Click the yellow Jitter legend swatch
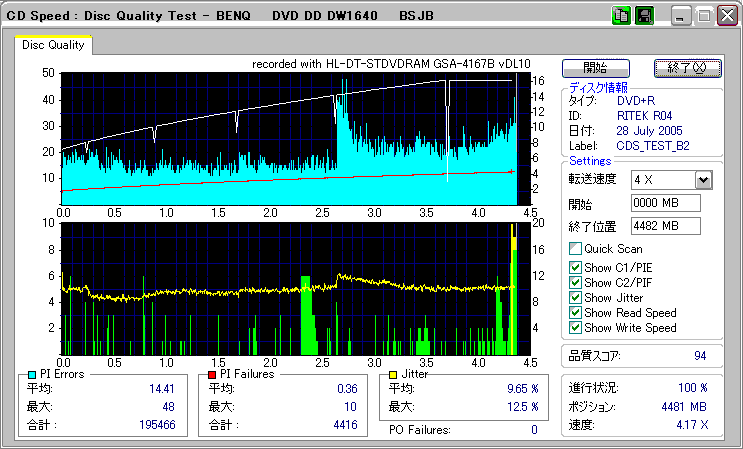743x449 pixels. tap(395, 375)
